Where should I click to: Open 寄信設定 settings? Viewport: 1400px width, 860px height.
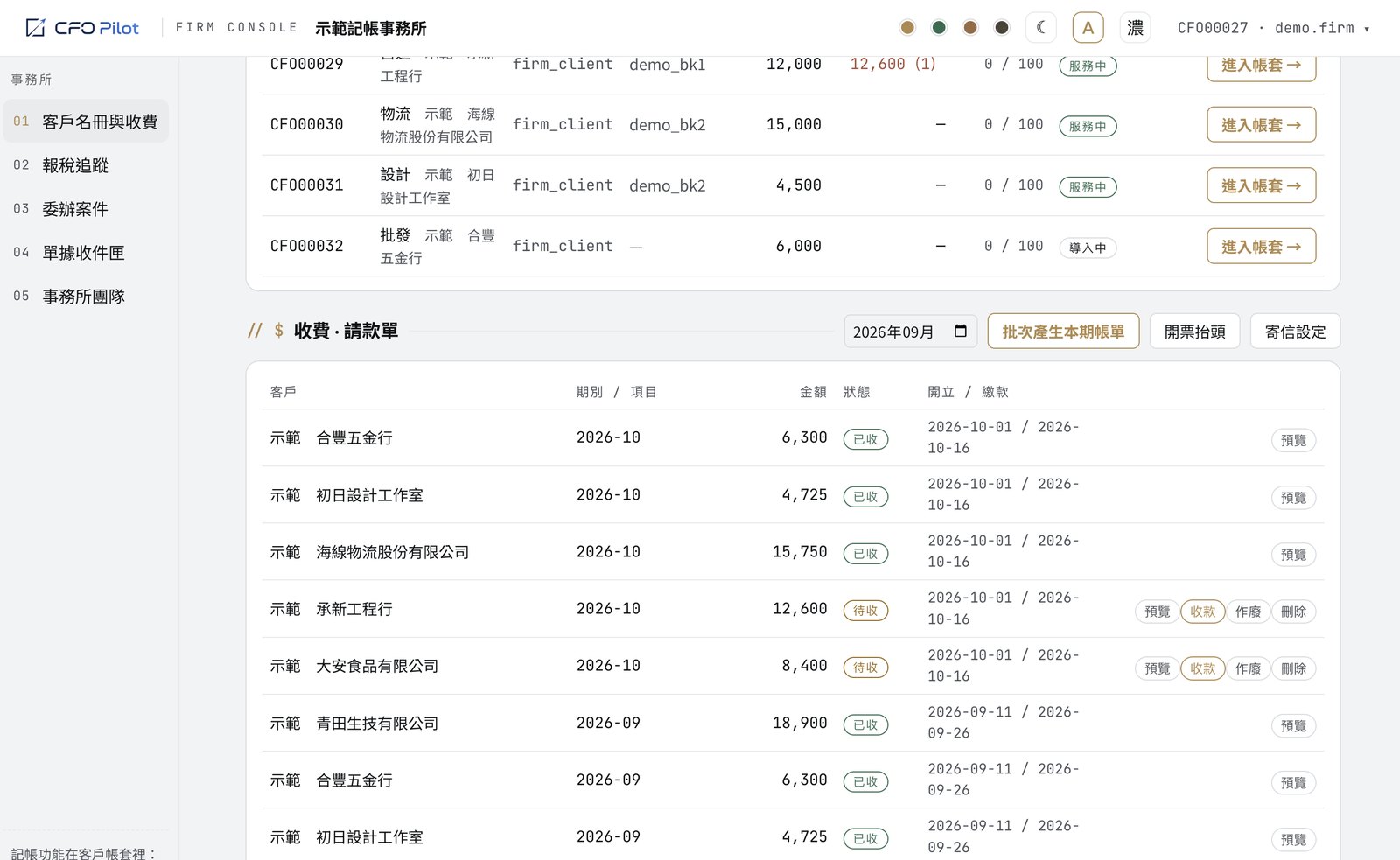tap(1295, 332)
